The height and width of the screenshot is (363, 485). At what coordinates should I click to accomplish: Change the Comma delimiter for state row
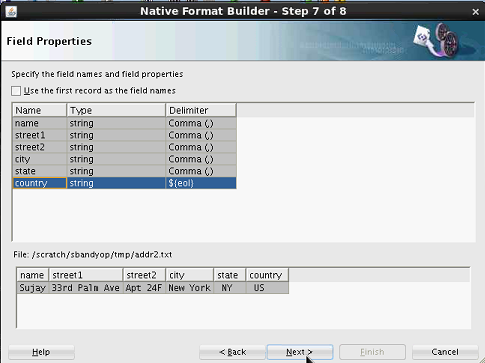[x=201, y=171]
